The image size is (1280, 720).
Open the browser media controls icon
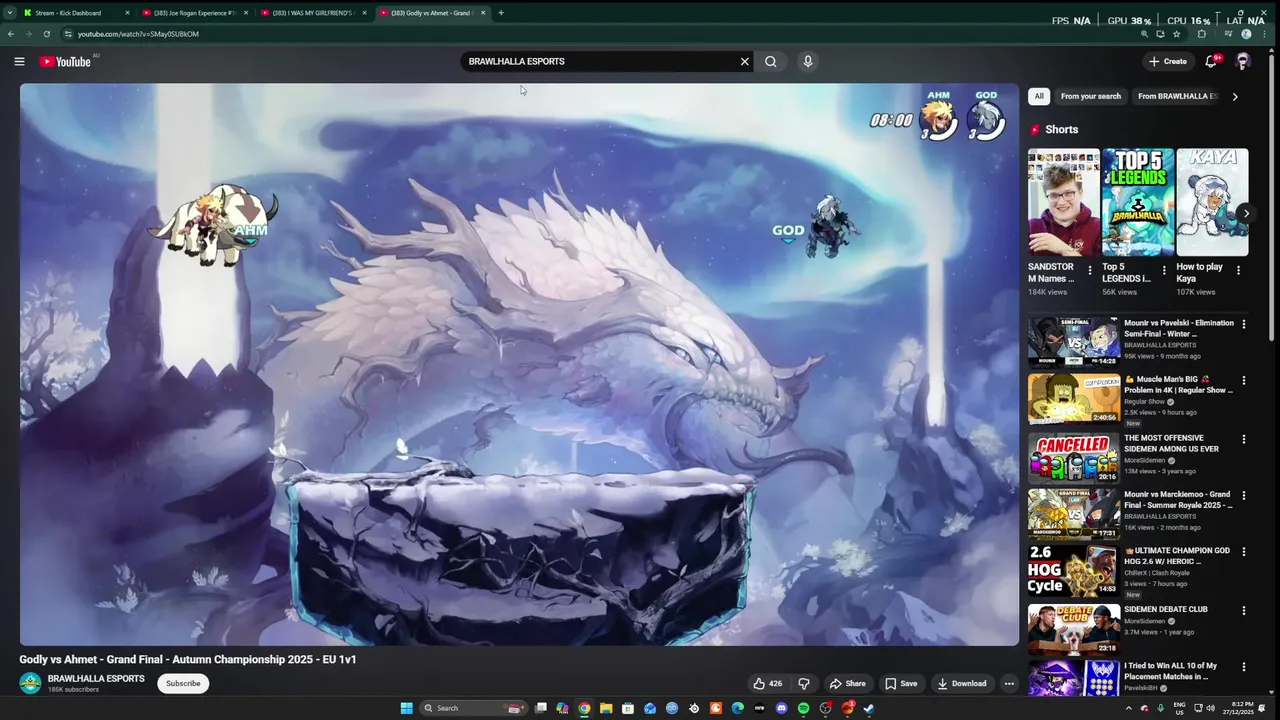tap(1228, 34)
